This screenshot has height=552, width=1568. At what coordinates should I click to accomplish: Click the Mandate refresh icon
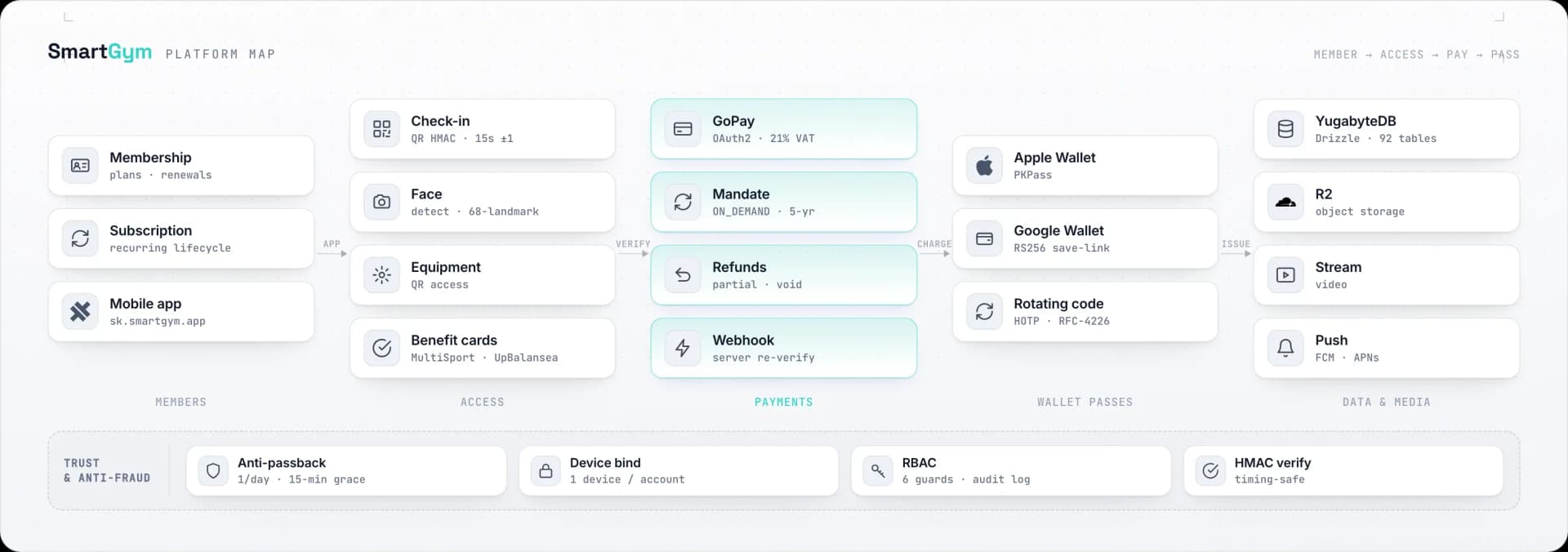pyautogui.click(x=683, y=202)
